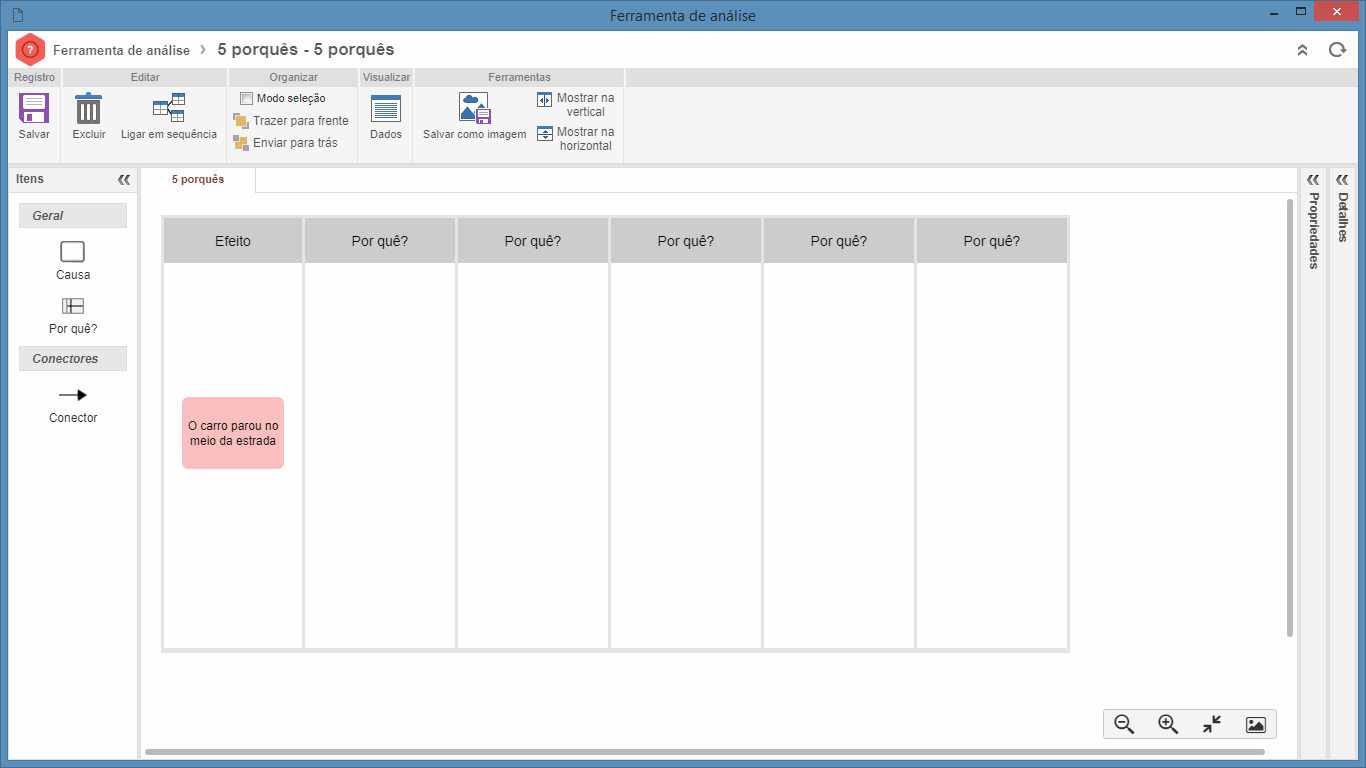The image size is (1366, 768).
Task: Click Mostrar na vertical icon
Action: click(545, 99)
